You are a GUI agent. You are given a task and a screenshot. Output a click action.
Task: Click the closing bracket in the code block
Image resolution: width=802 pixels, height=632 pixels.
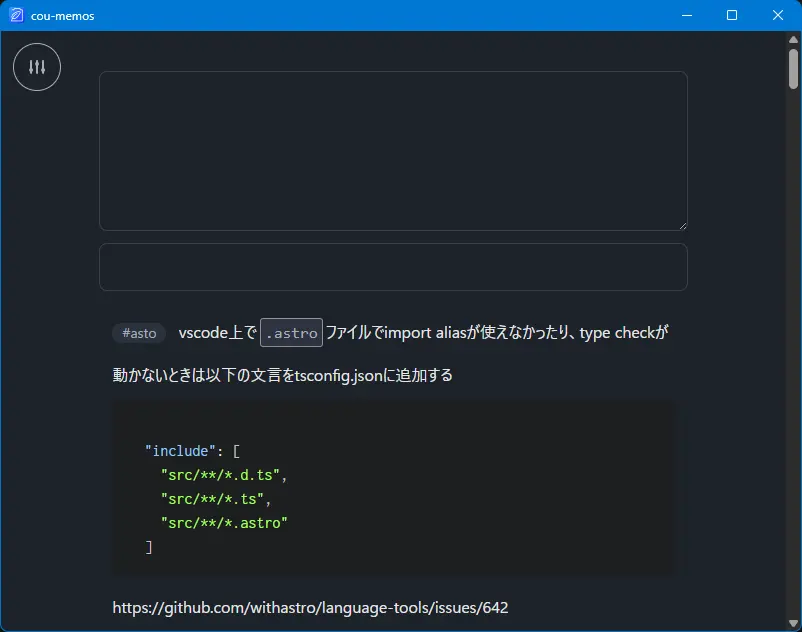(149, 547)
